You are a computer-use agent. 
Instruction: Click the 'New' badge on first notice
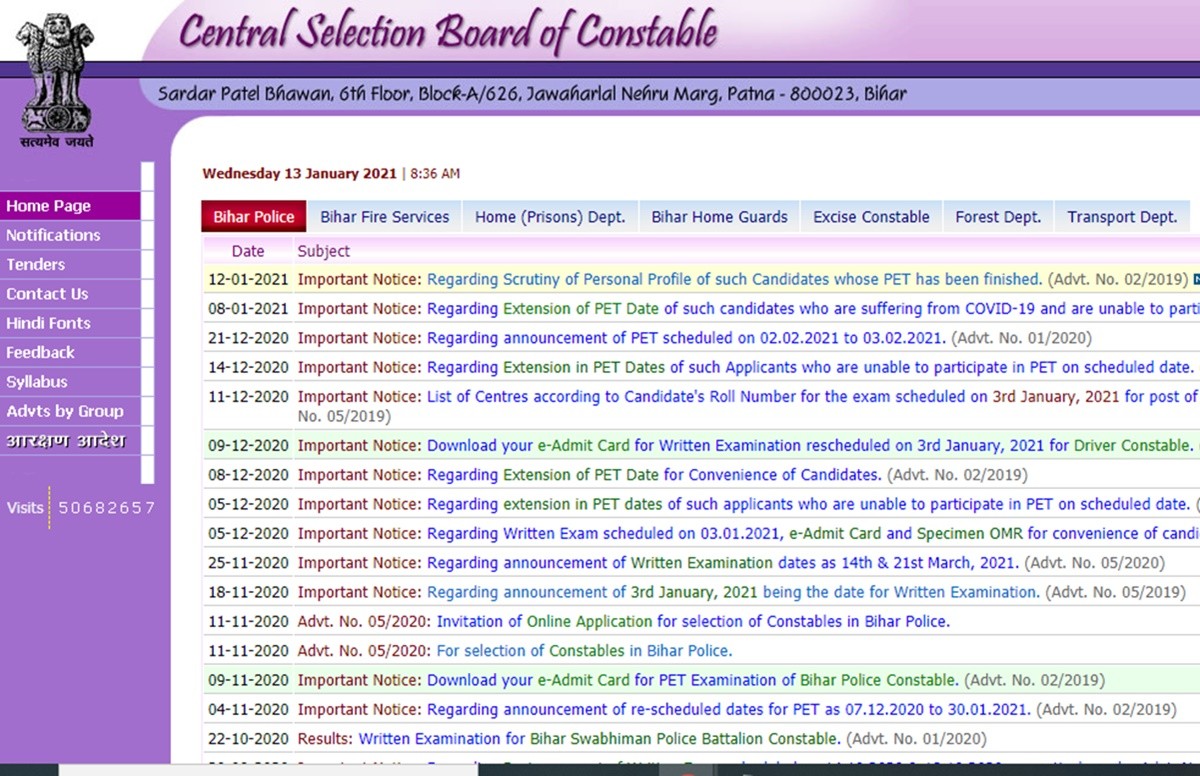pos(1195,280)
